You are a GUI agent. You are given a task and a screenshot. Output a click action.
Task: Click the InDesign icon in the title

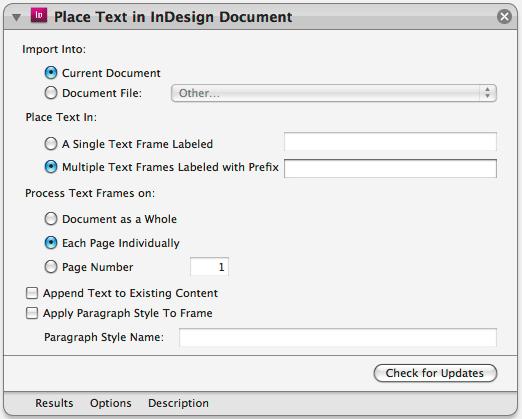pos(39,15)
